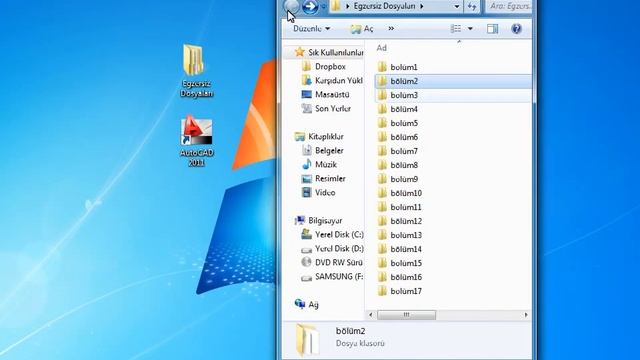Open the Video library

[x=318, y=192]
